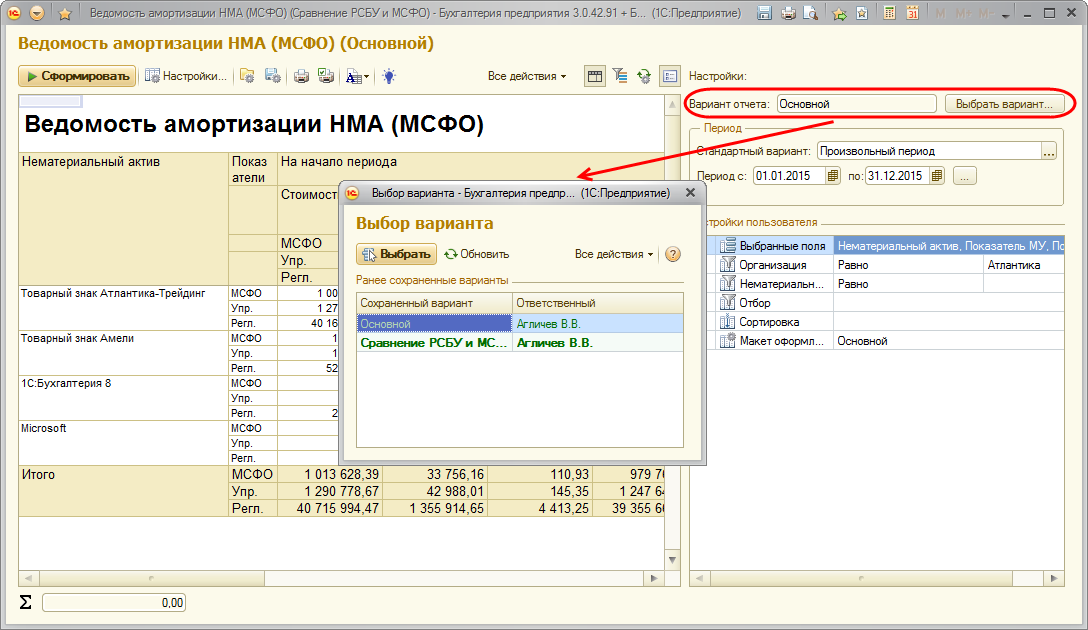Click Выбрать вариант... button

1003,104
